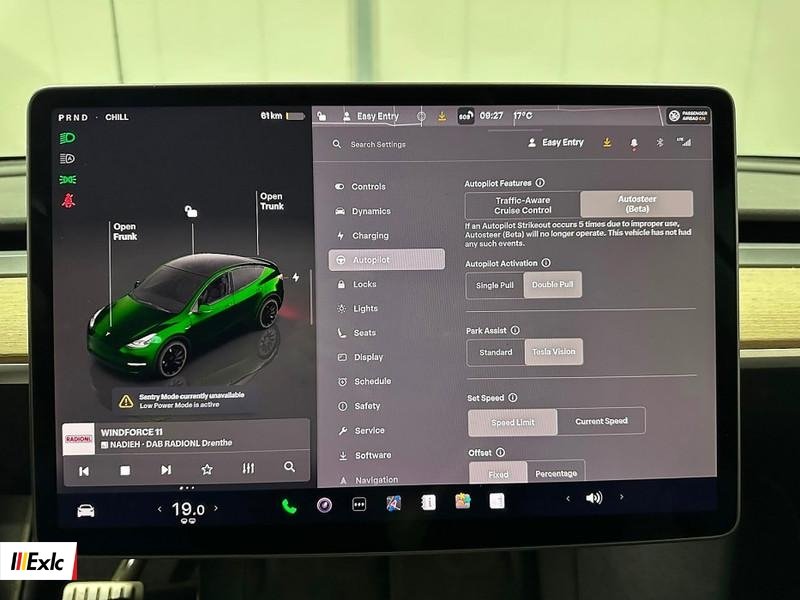Set Set Speed to Speed Limit
The width and height of the screenshot is (800, 600).
tap(513, 422)
